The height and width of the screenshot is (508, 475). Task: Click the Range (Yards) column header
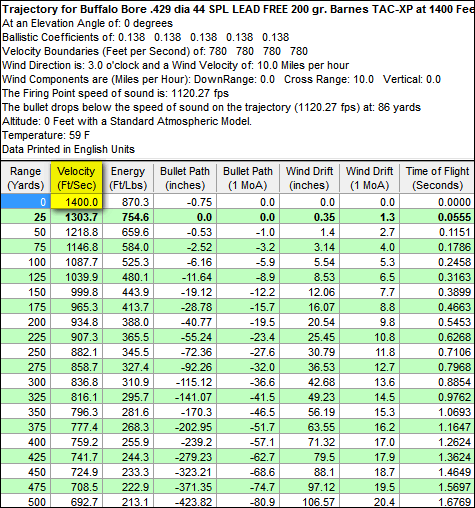tap(25, 178)
